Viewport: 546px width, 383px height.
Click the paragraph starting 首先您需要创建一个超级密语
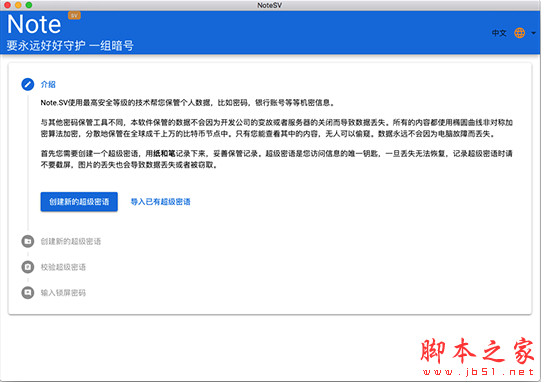click(276, 159)
